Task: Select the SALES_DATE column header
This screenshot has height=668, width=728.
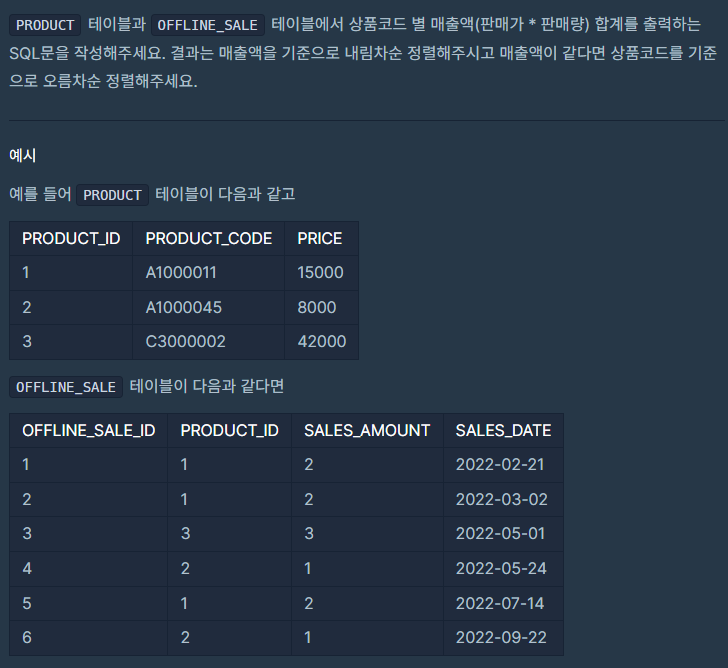Action: coord(503,431)
